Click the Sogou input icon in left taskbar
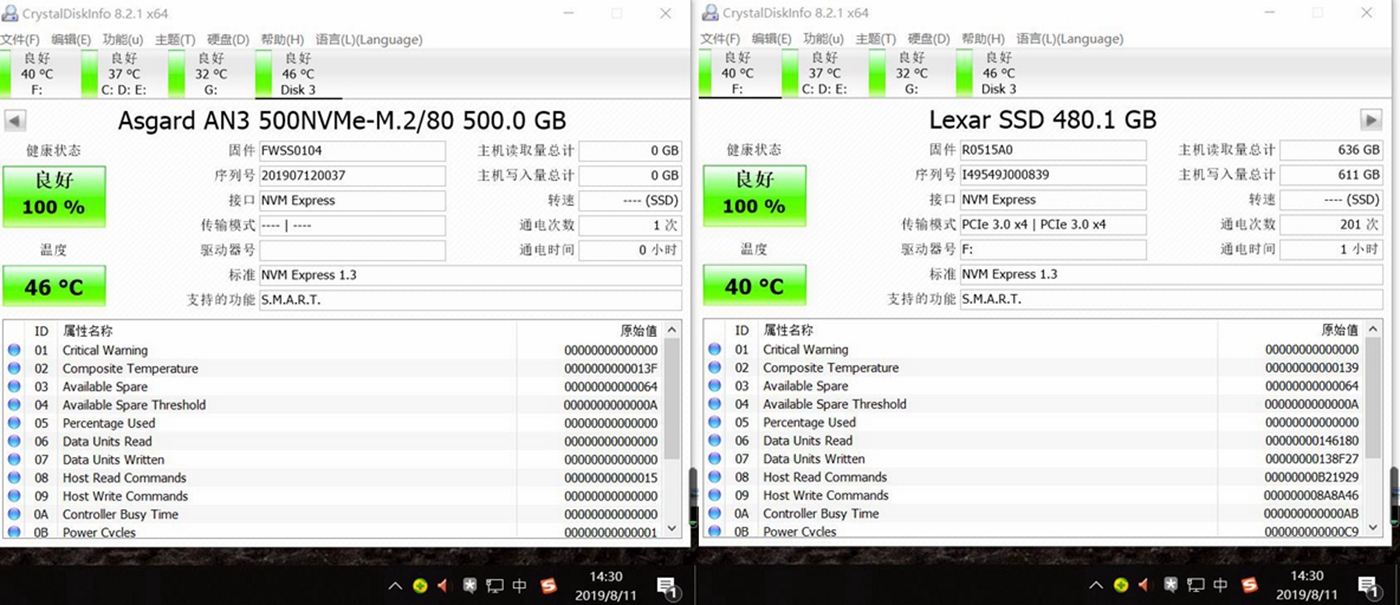 (x=548, y=586)
